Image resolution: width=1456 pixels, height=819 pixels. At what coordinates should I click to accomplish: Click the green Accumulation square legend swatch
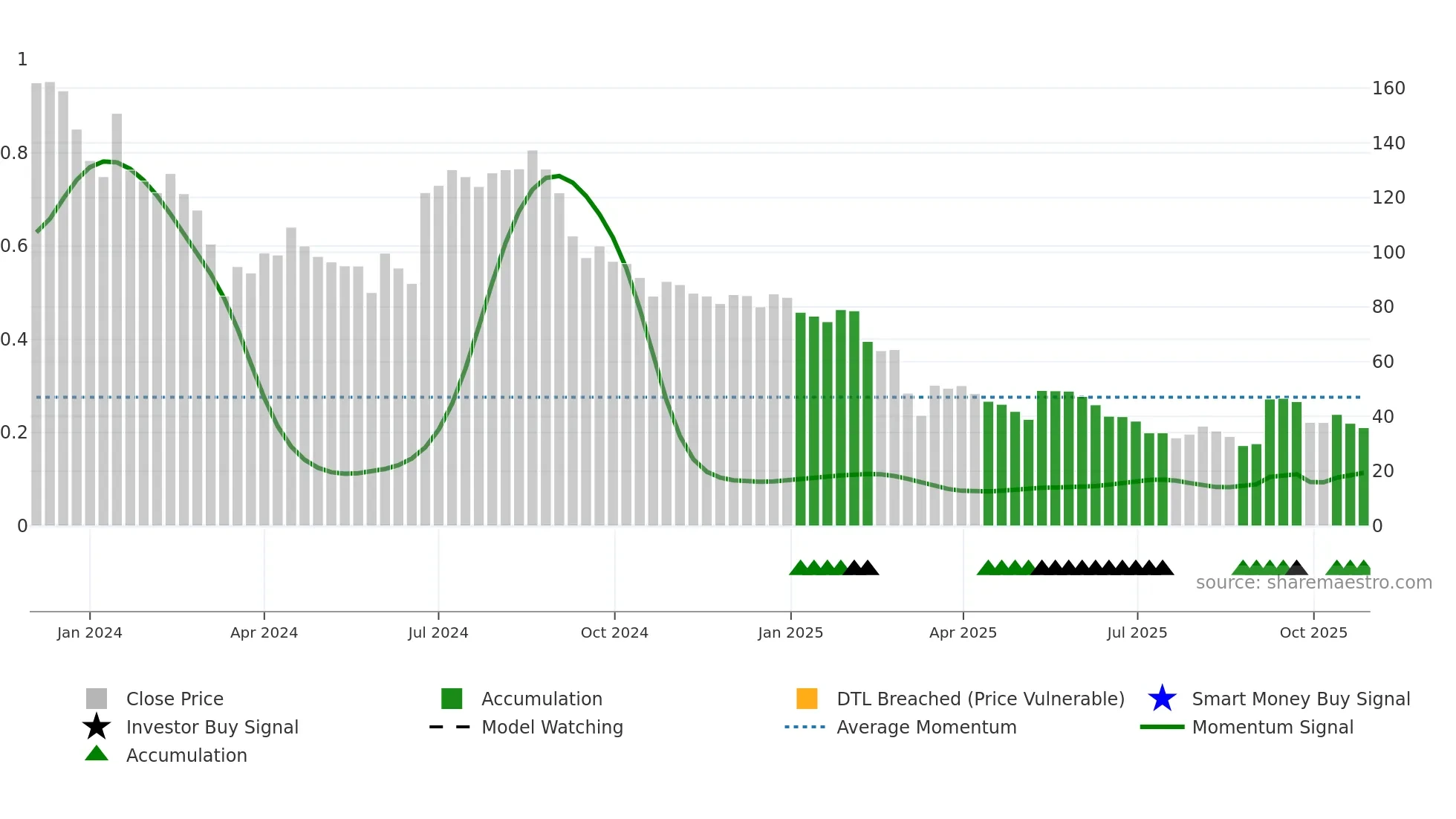[452, 699]
